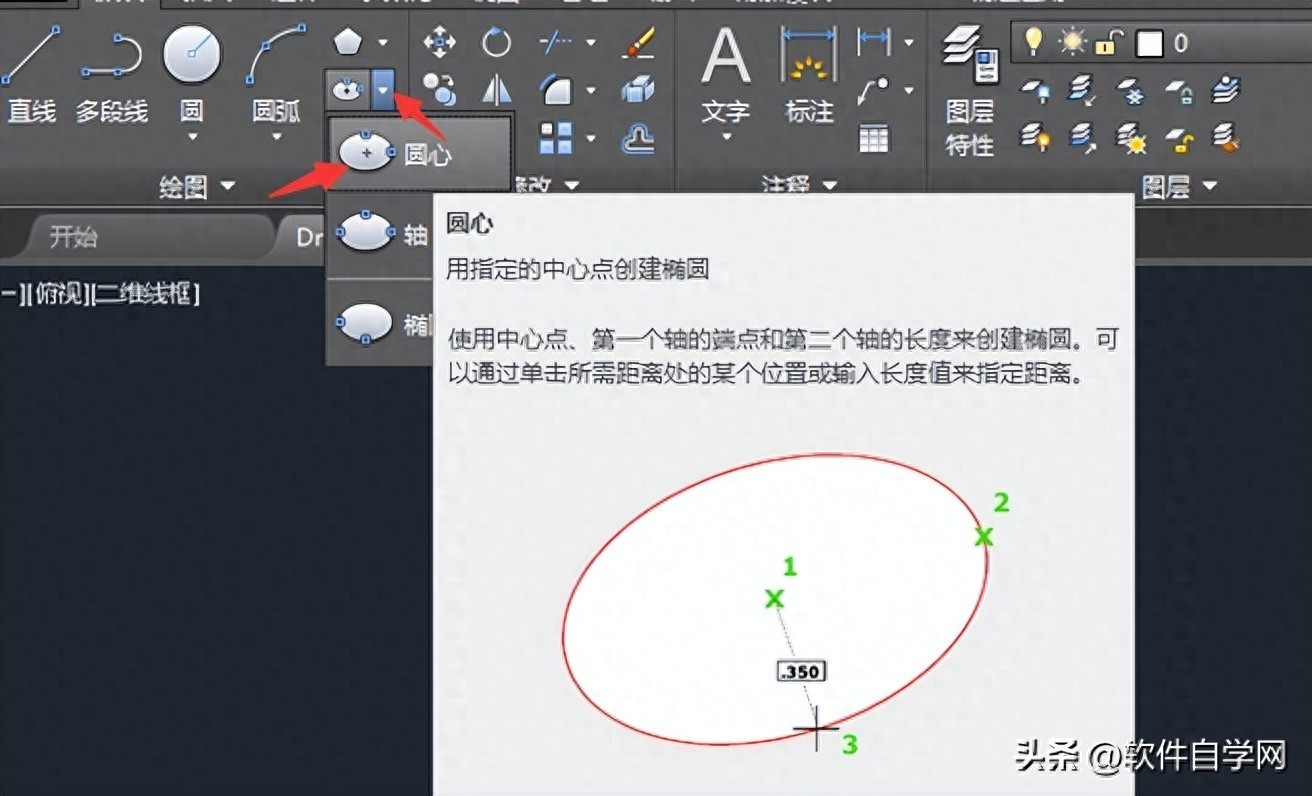The image size is (1312, 796).
Task: Toggle layer on/off lightbulb icon
Action: pos(1034,42)
